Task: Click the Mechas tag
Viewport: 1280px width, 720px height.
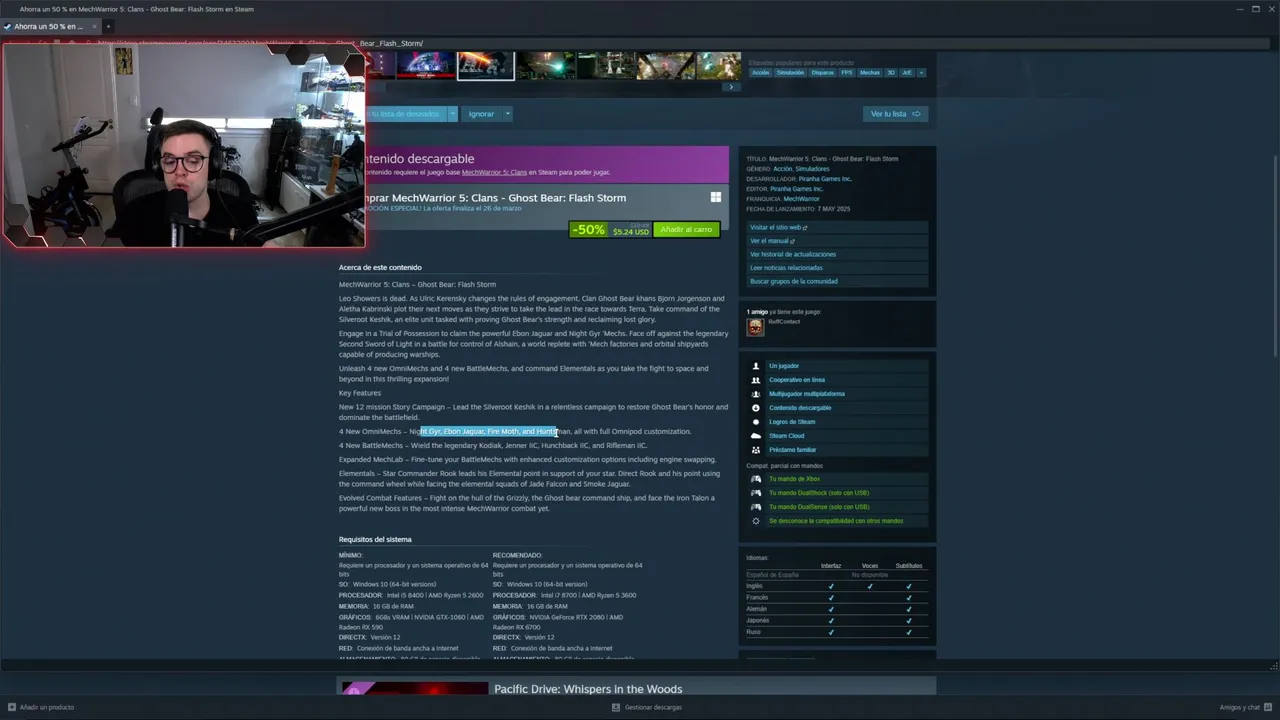Action: pos(870,72)
